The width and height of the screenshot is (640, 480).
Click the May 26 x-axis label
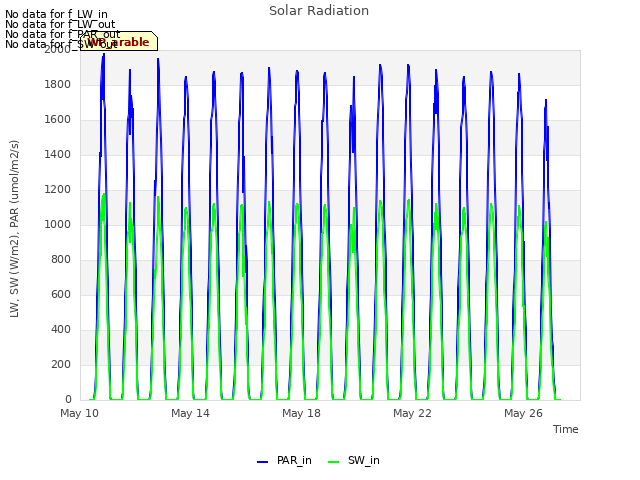coord(523,413)
